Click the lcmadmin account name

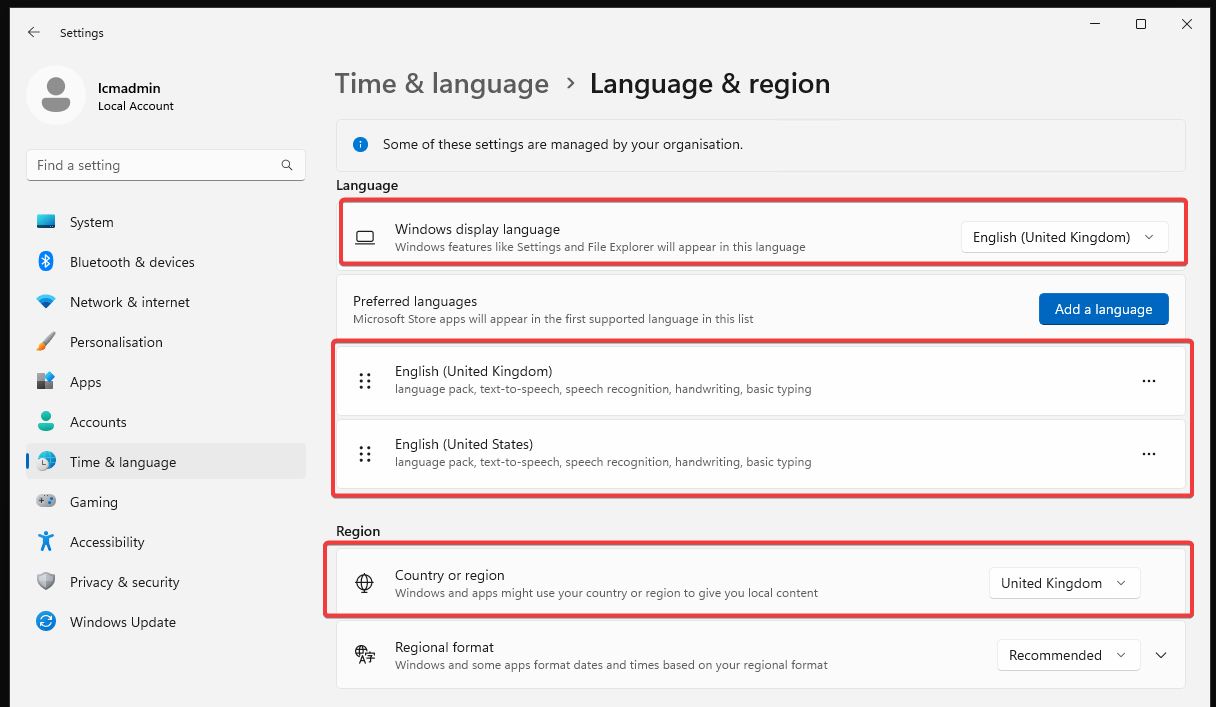pyautogui.click(x=129, y=88)
